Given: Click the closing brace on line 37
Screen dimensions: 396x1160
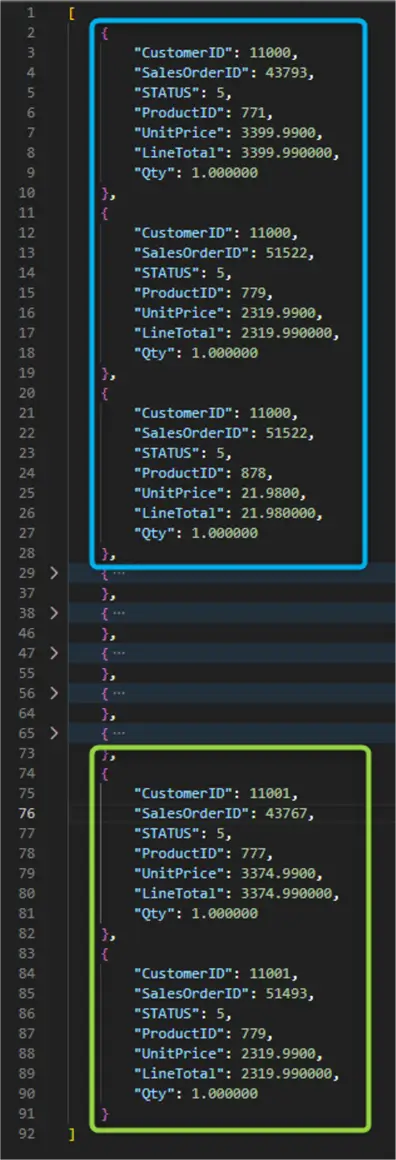Looking at the screenshot, I should pyautogui.click(x=106, y=593).
